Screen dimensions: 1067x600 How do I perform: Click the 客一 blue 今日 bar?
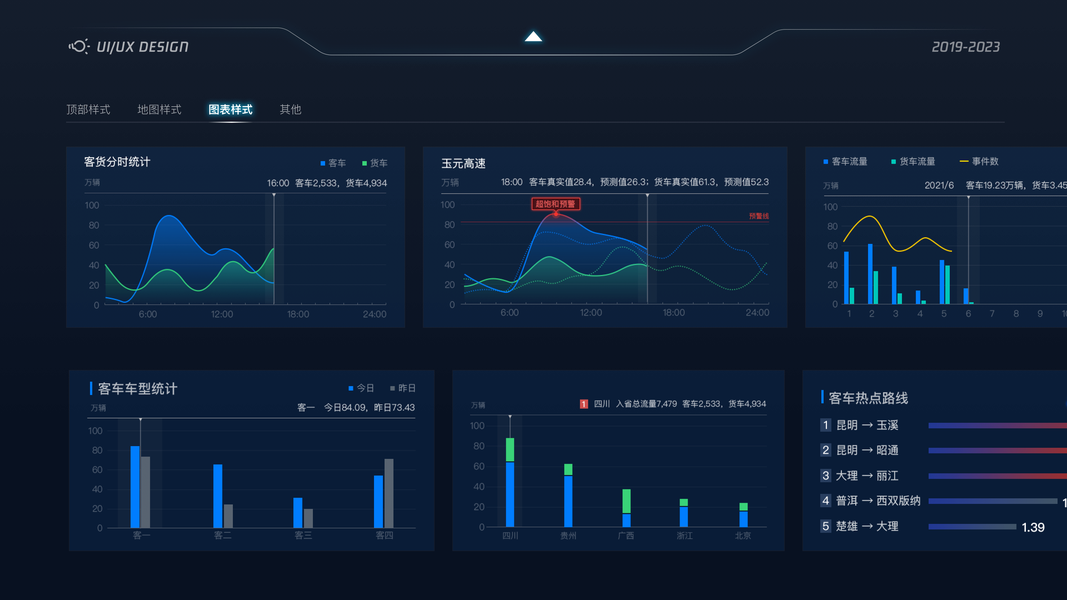[135, 487]
